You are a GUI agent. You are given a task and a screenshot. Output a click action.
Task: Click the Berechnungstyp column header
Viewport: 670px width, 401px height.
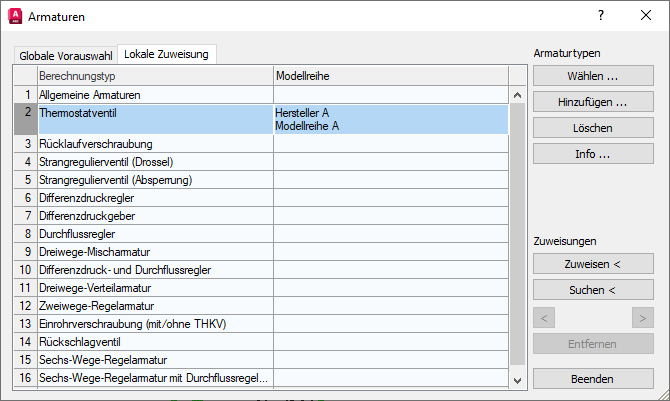click(156, 76)
